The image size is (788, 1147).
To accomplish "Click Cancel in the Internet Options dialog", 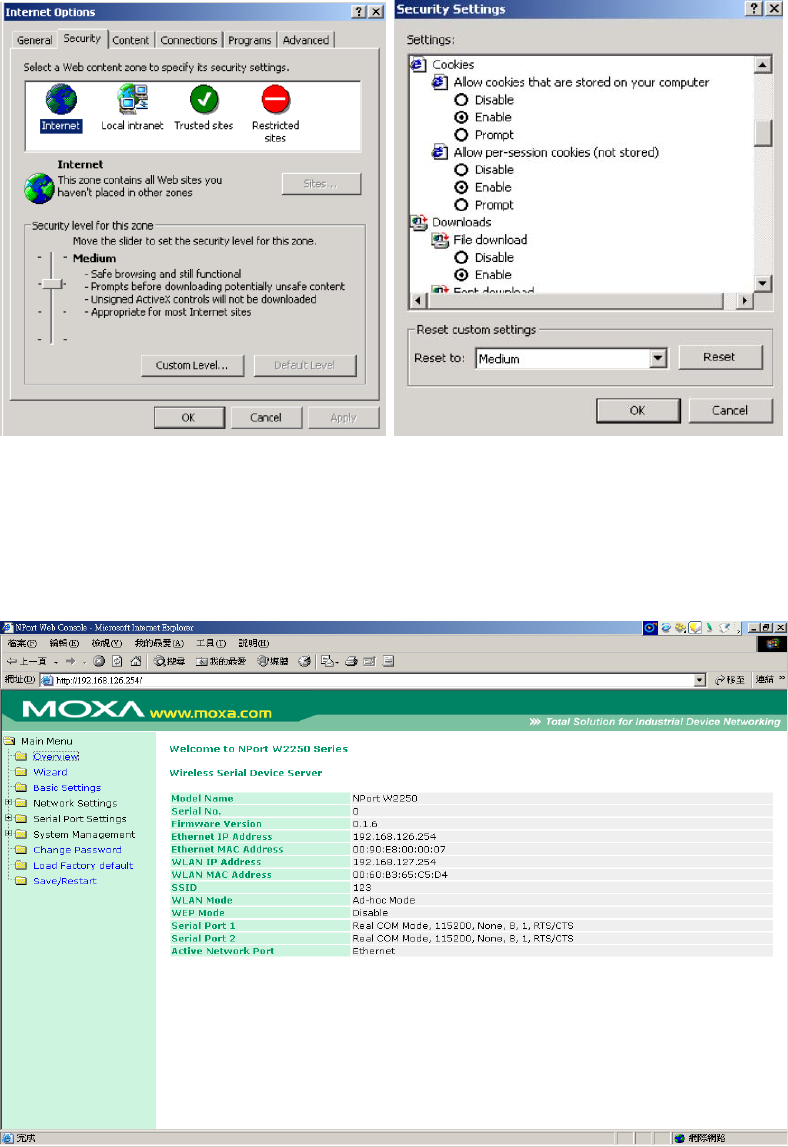I will (x=266, y=418).
